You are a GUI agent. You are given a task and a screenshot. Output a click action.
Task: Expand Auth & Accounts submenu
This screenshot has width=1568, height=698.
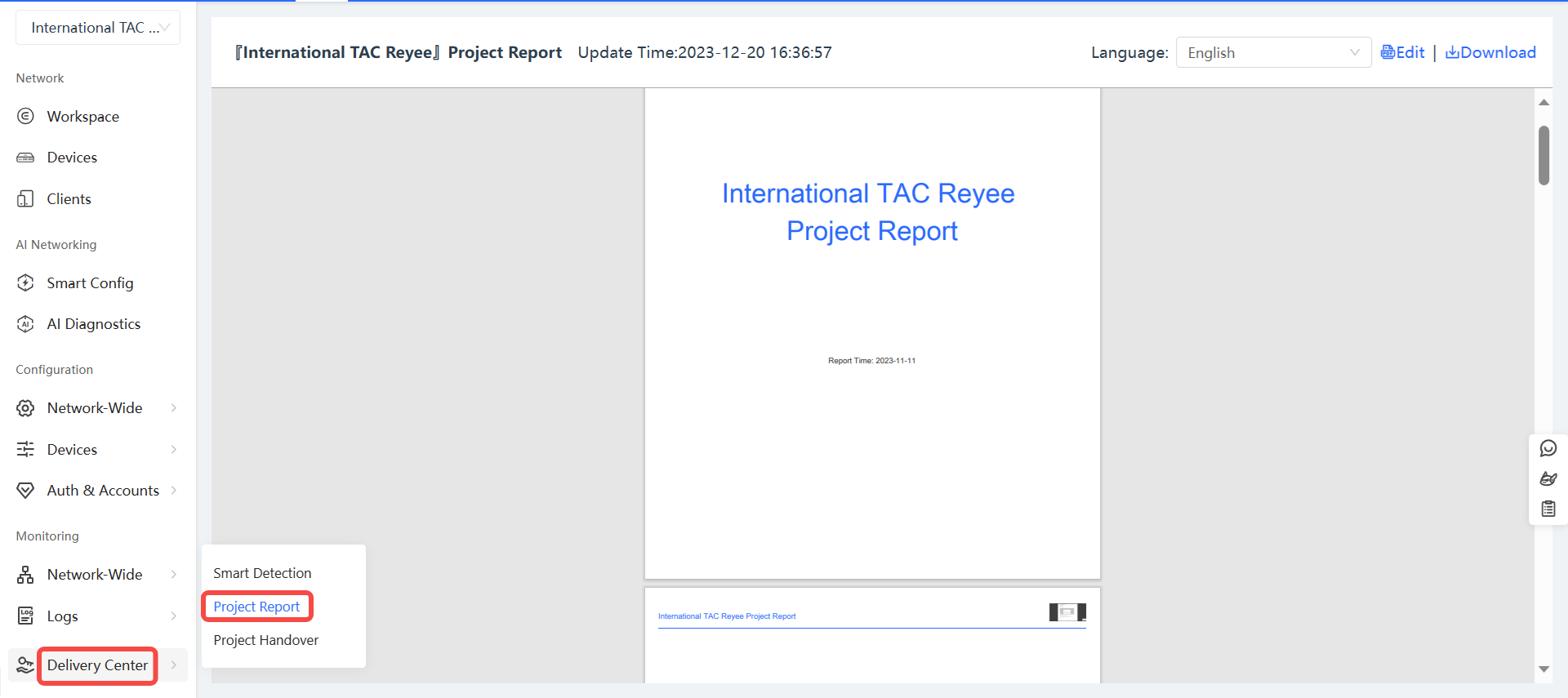tap(173, 491)
